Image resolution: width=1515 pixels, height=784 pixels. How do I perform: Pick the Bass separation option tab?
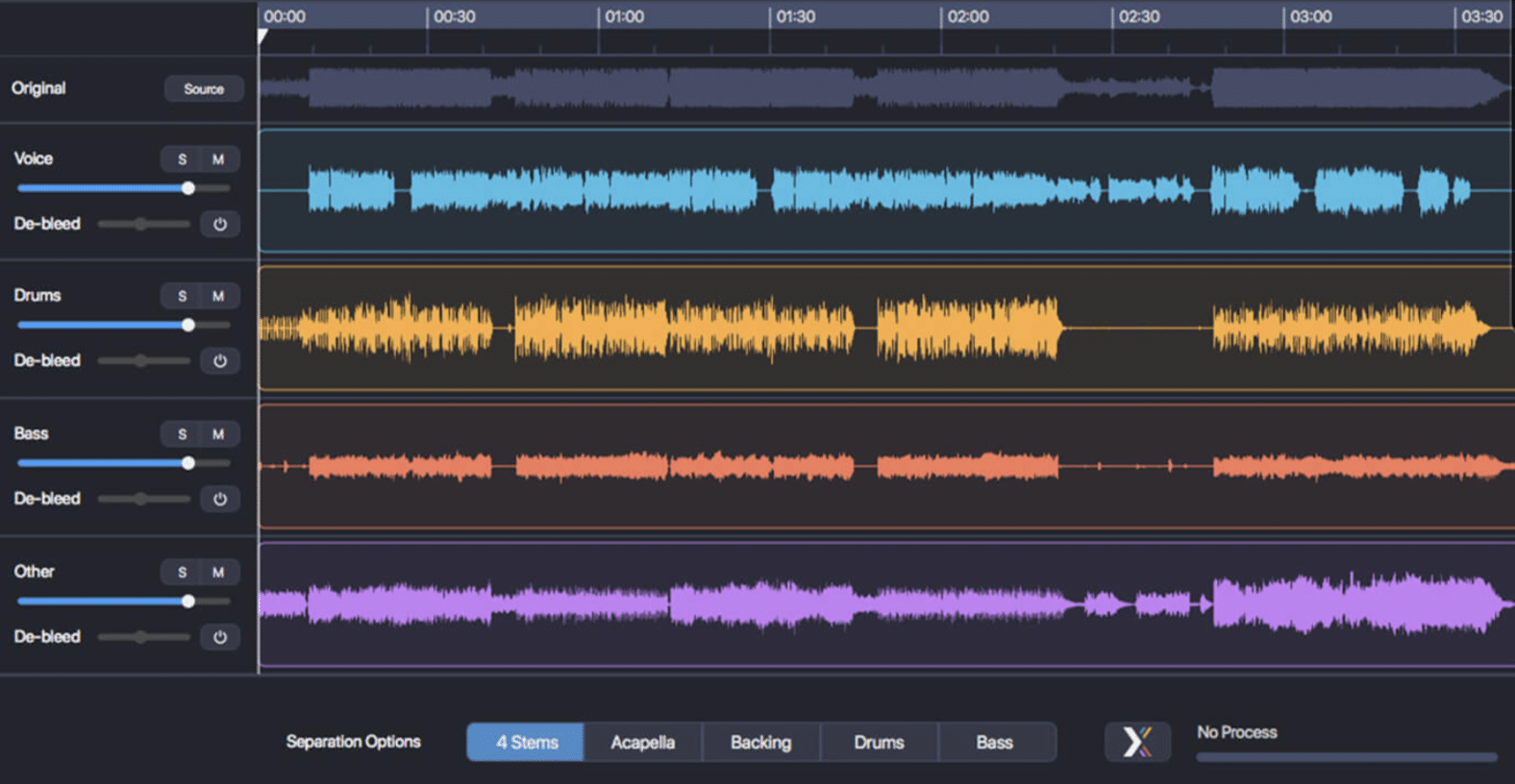point(994,743)
